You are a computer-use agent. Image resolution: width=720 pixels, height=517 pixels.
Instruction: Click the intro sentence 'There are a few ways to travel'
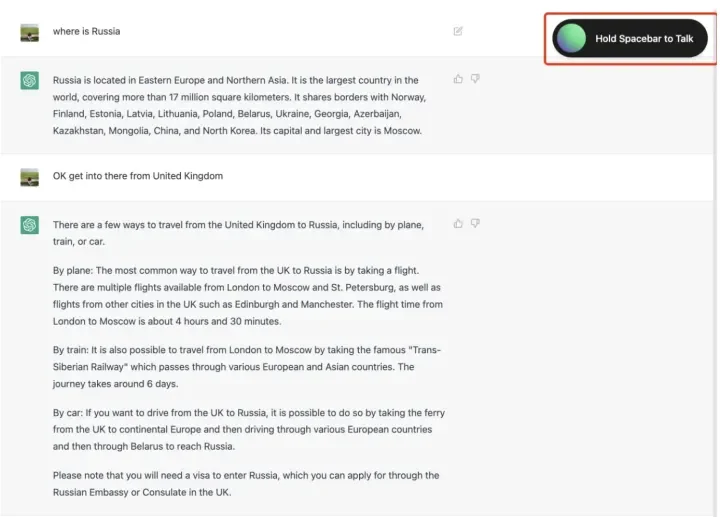[238, 233]
